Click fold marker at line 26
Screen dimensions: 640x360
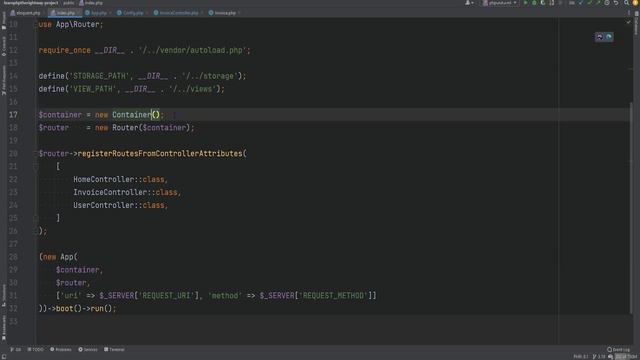click(x=36, y=231)
